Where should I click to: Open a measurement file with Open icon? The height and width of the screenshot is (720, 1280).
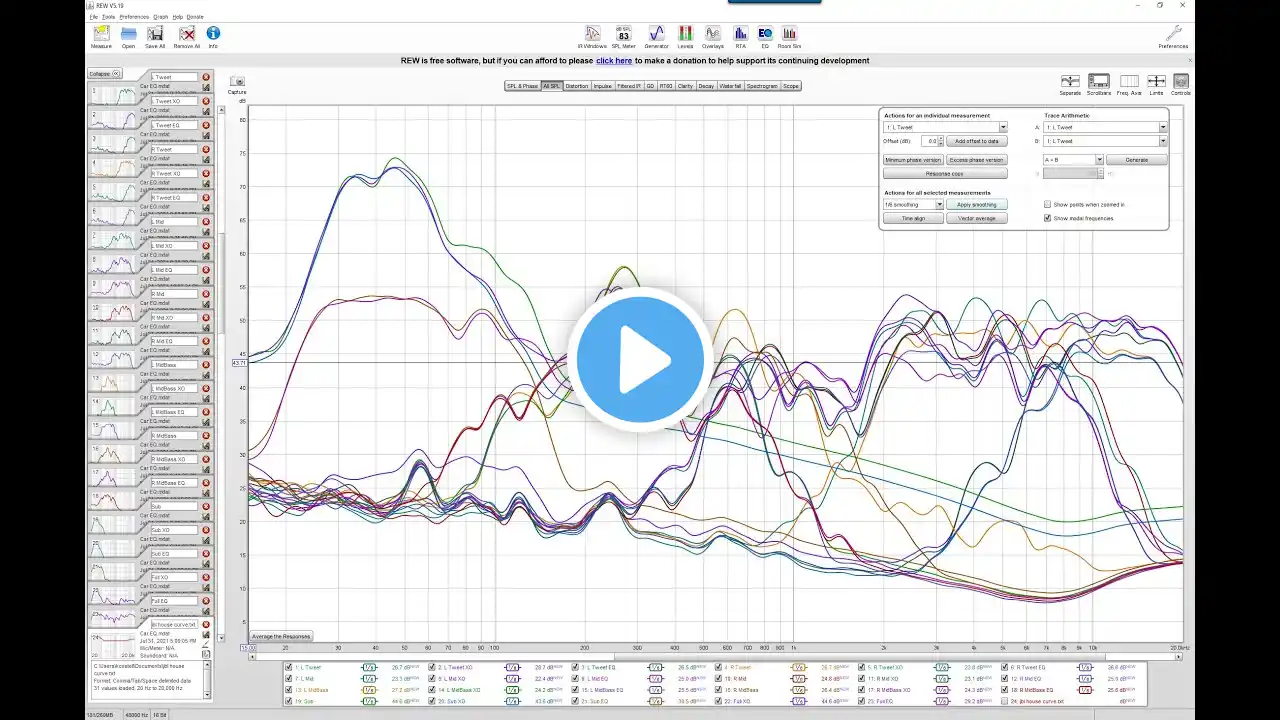click(x=129, y=35)
